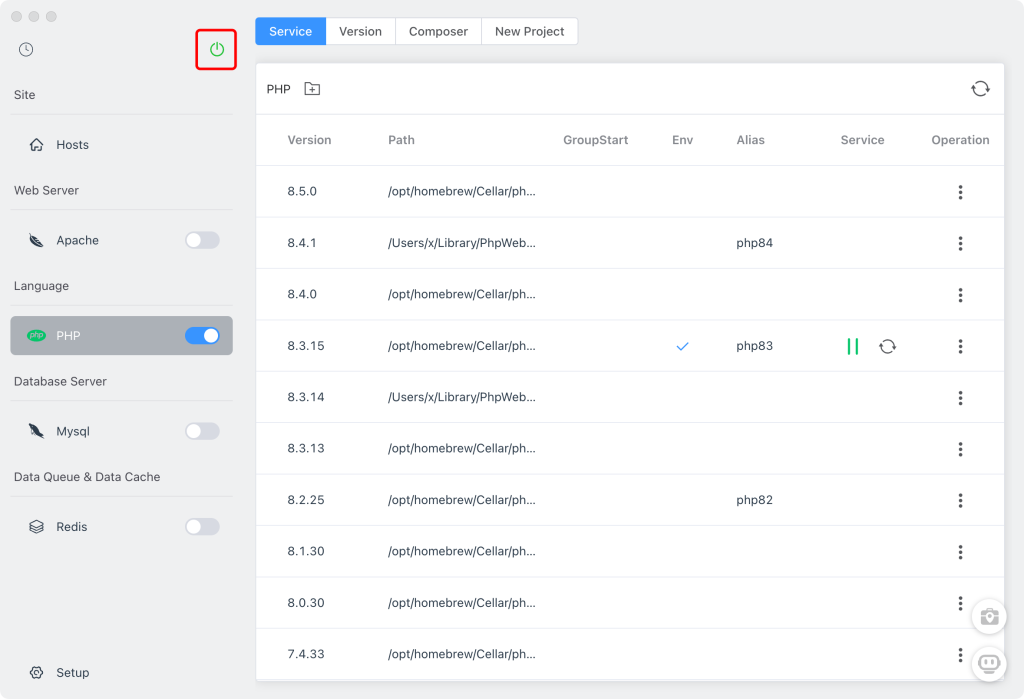Enable the Apache toggle switch

click(202, 240)
